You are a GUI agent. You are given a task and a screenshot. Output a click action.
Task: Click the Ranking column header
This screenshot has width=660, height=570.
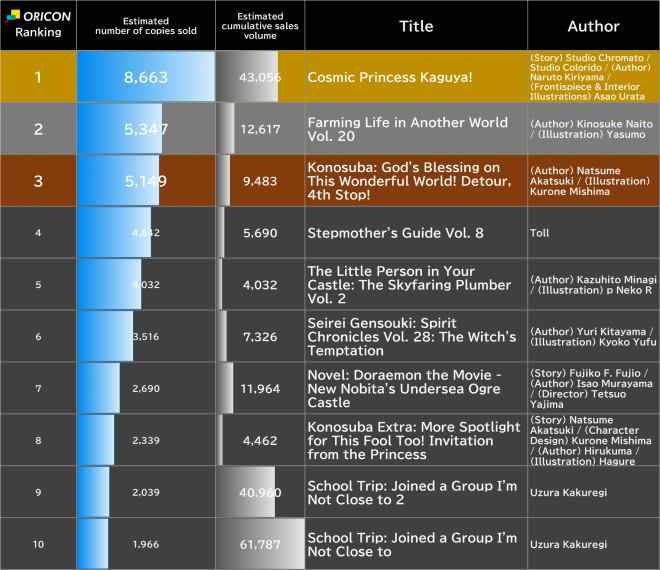[x=38, y=31]
